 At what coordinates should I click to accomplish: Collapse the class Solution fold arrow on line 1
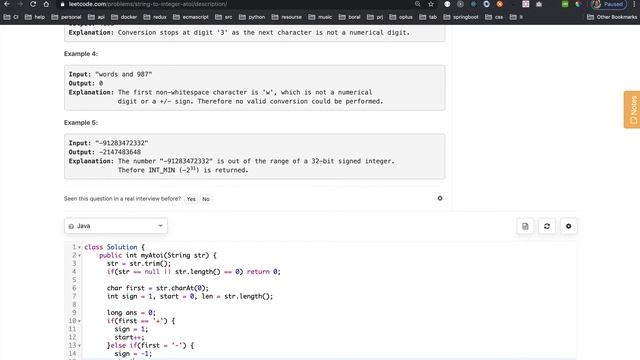[x=80, y=247]
